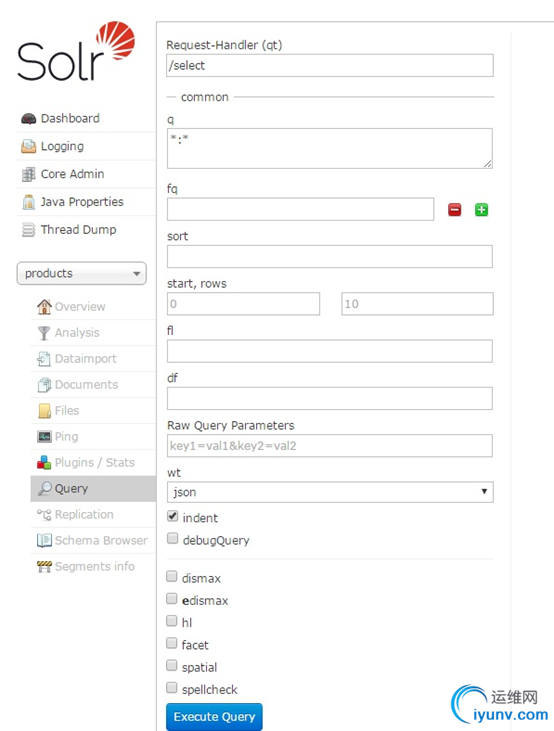The width and height of the screenshot is (554, 731).
Task: Open the wt json format dropdown
Action: (x=330, y=492)
